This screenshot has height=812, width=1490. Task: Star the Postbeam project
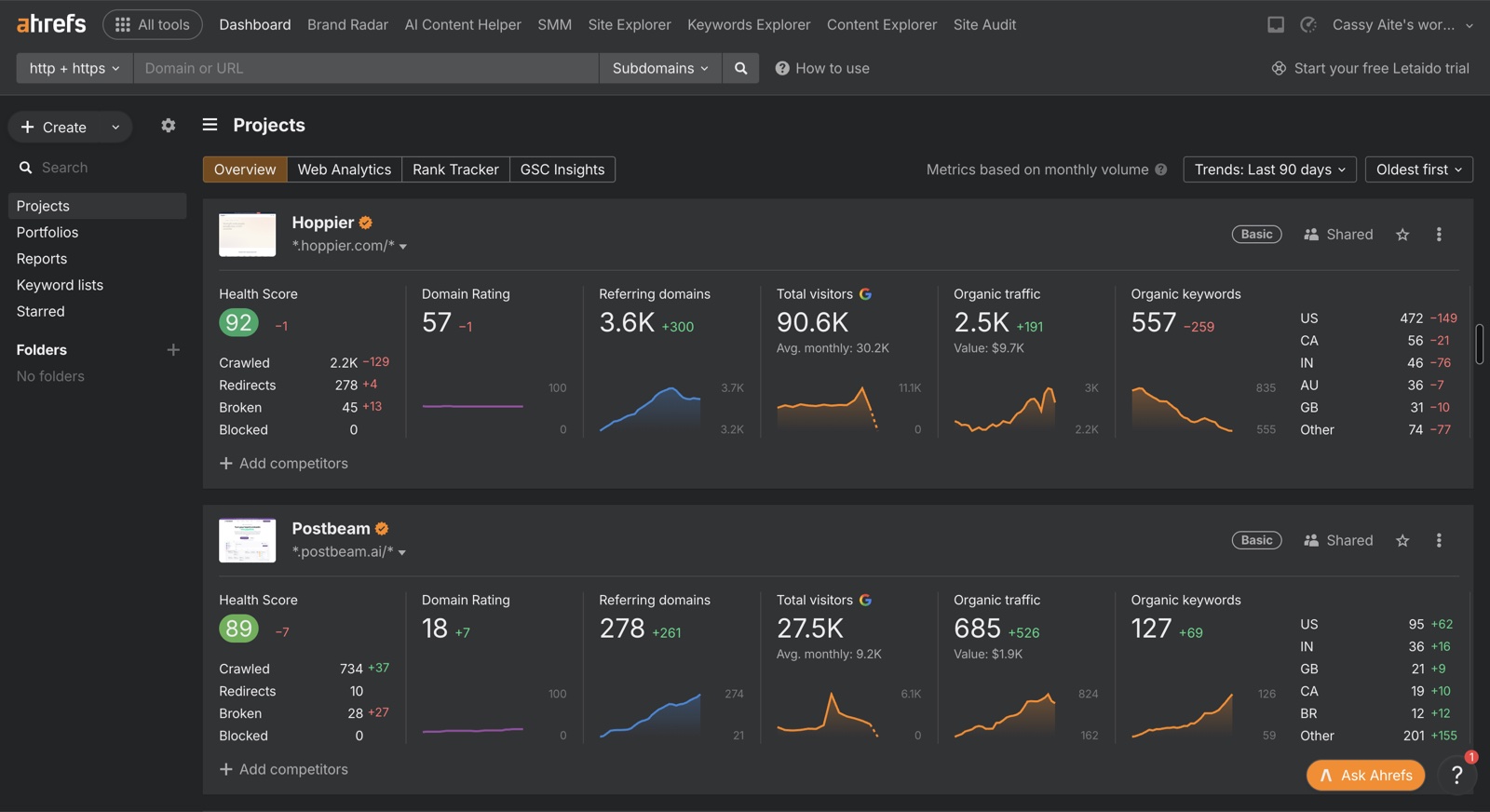1402,540
